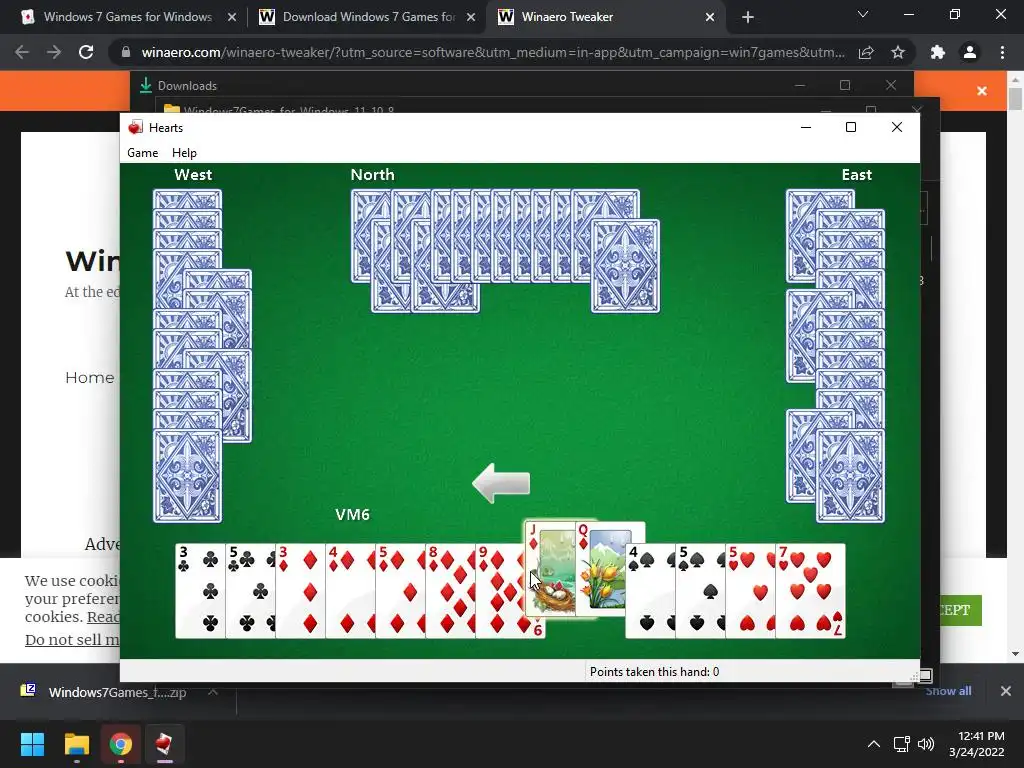Open the Help menu in Hearts
This screenshot has height=768, width=1024.
pyautogui.click(x=184, y=153)
